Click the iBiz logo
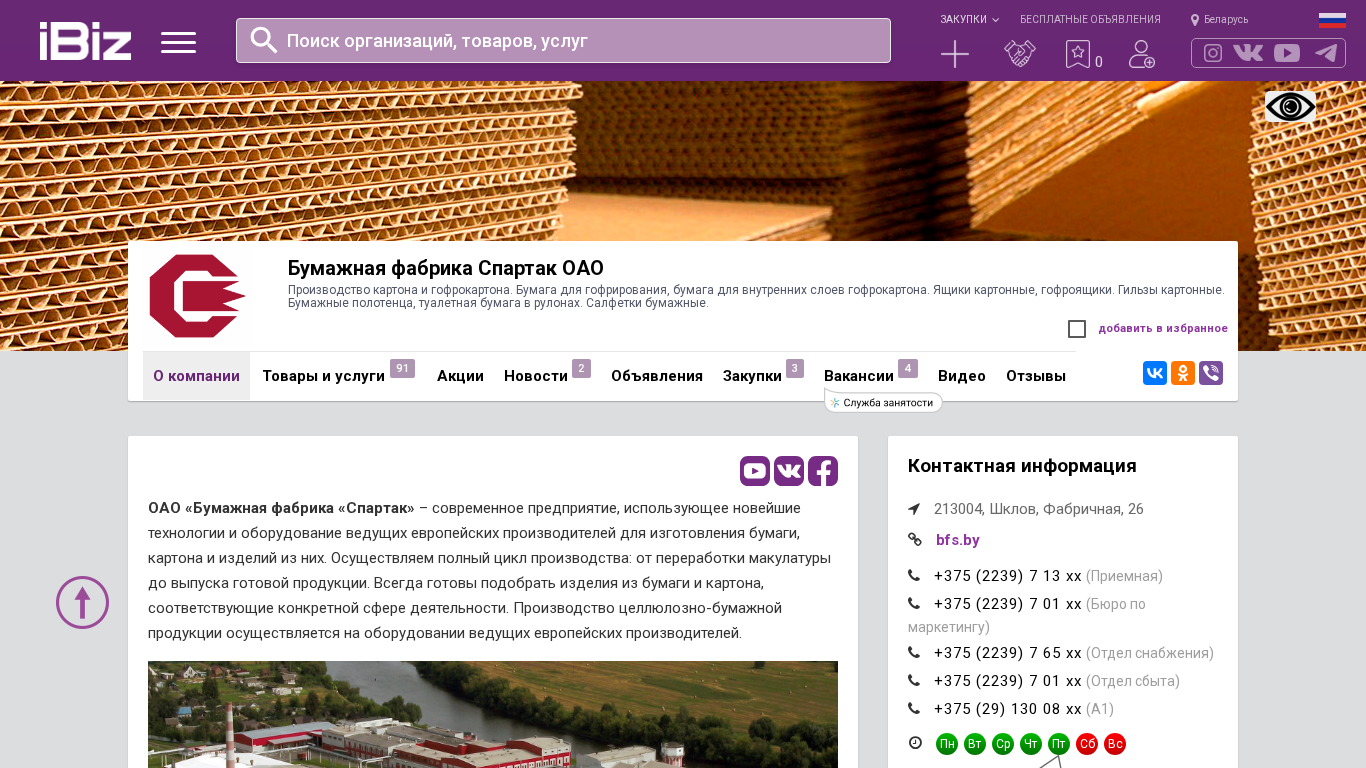The image size is (1366, 768). (x=85, y=41)
